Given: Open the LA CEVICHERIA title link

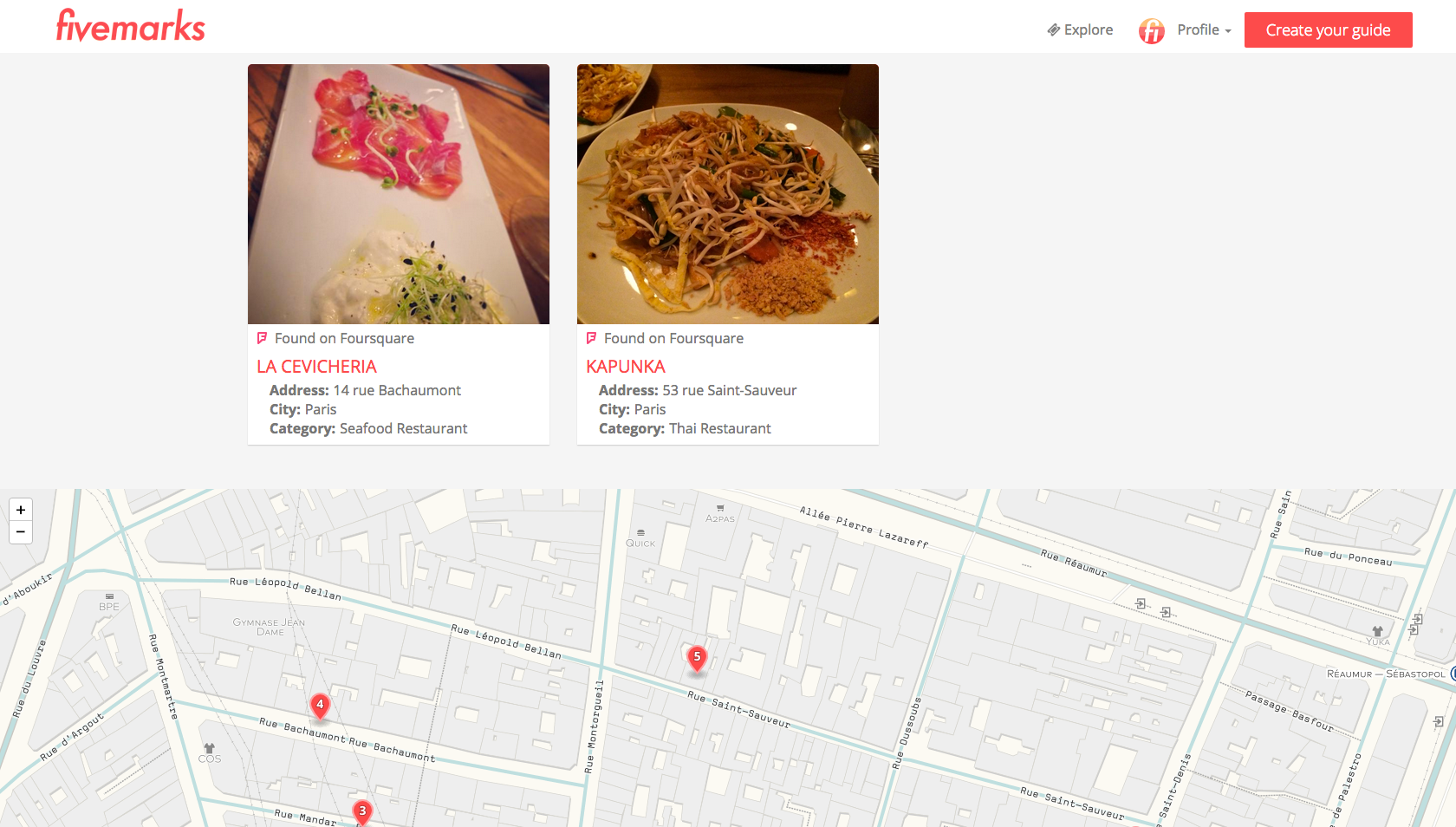Looking at the screenshot, I should tap(316, 367).
